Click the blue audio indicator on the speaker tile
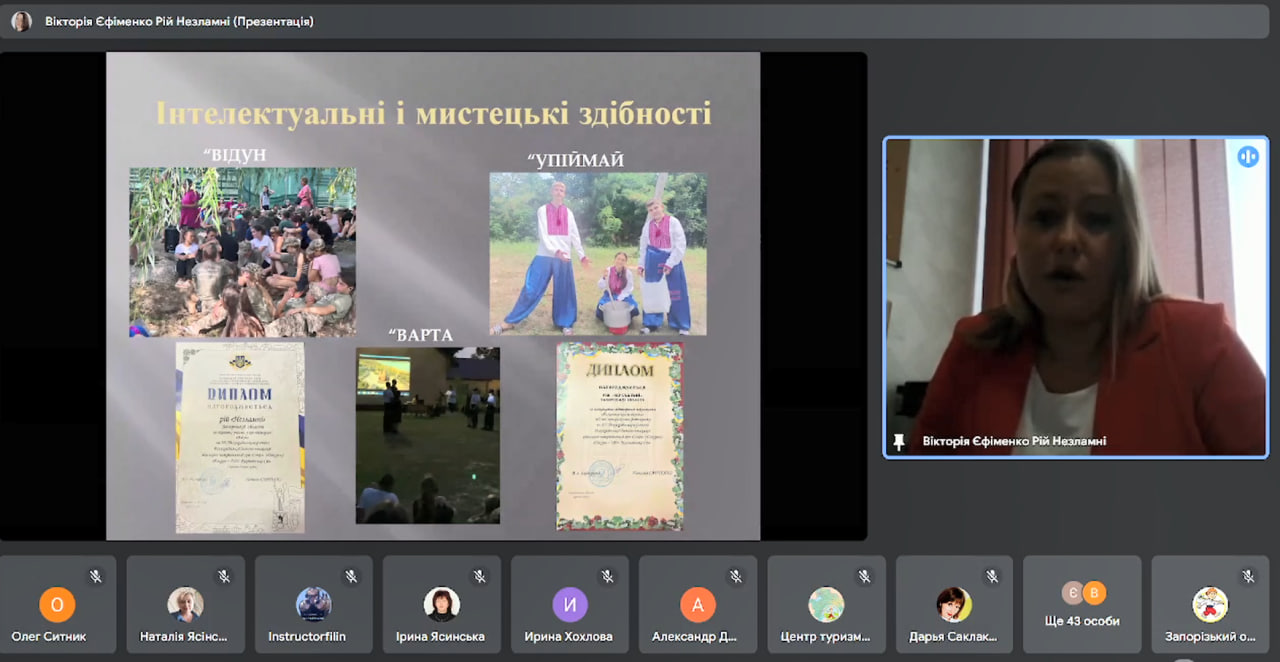Image resolution: width=1280 pixels, height=662 pixels. 1247,157
